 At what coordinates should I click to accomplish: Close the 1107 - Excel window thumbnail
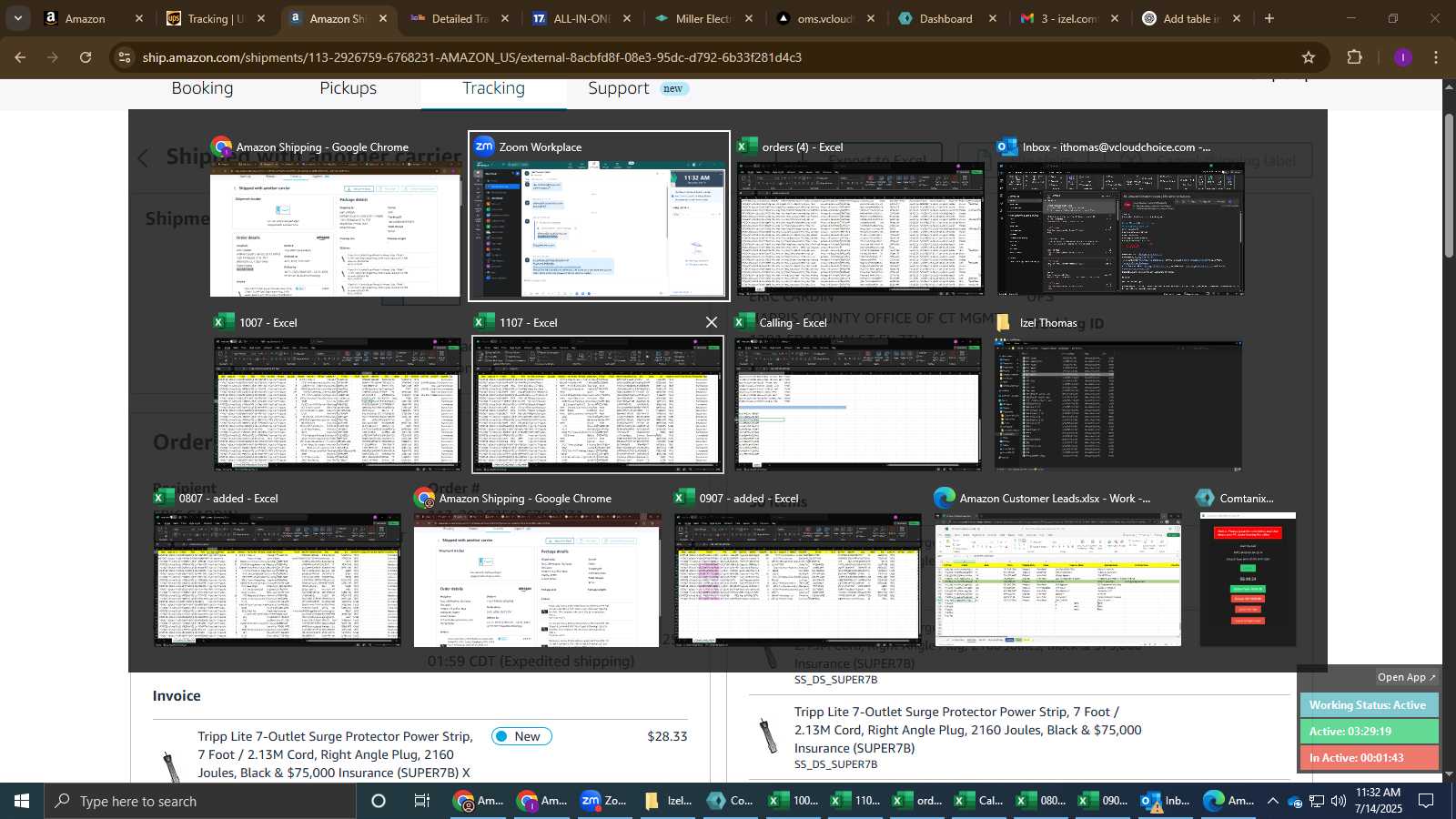[x=712, y=322]
